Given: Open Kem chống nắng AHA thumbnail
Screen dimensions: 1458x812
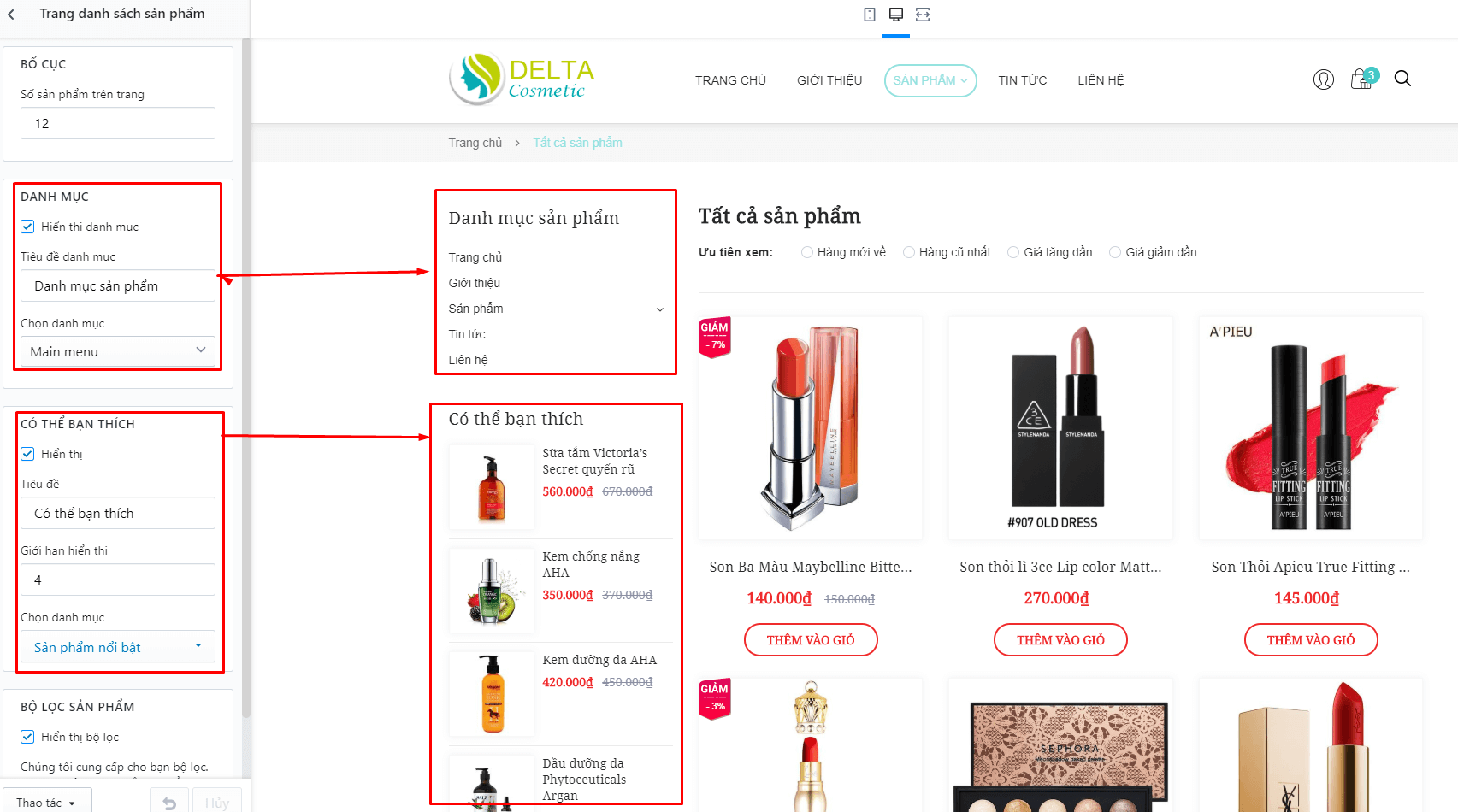Looking at the screenshot, I should [492, 591].
